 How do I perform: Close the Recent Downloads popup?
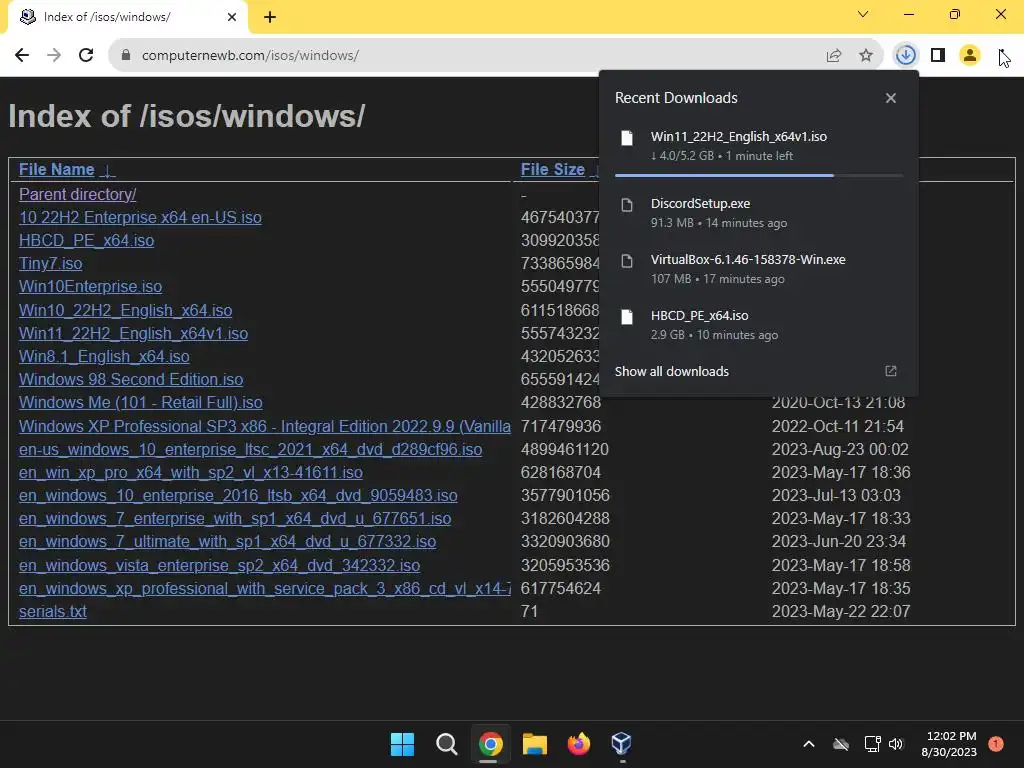pos(891,98)
